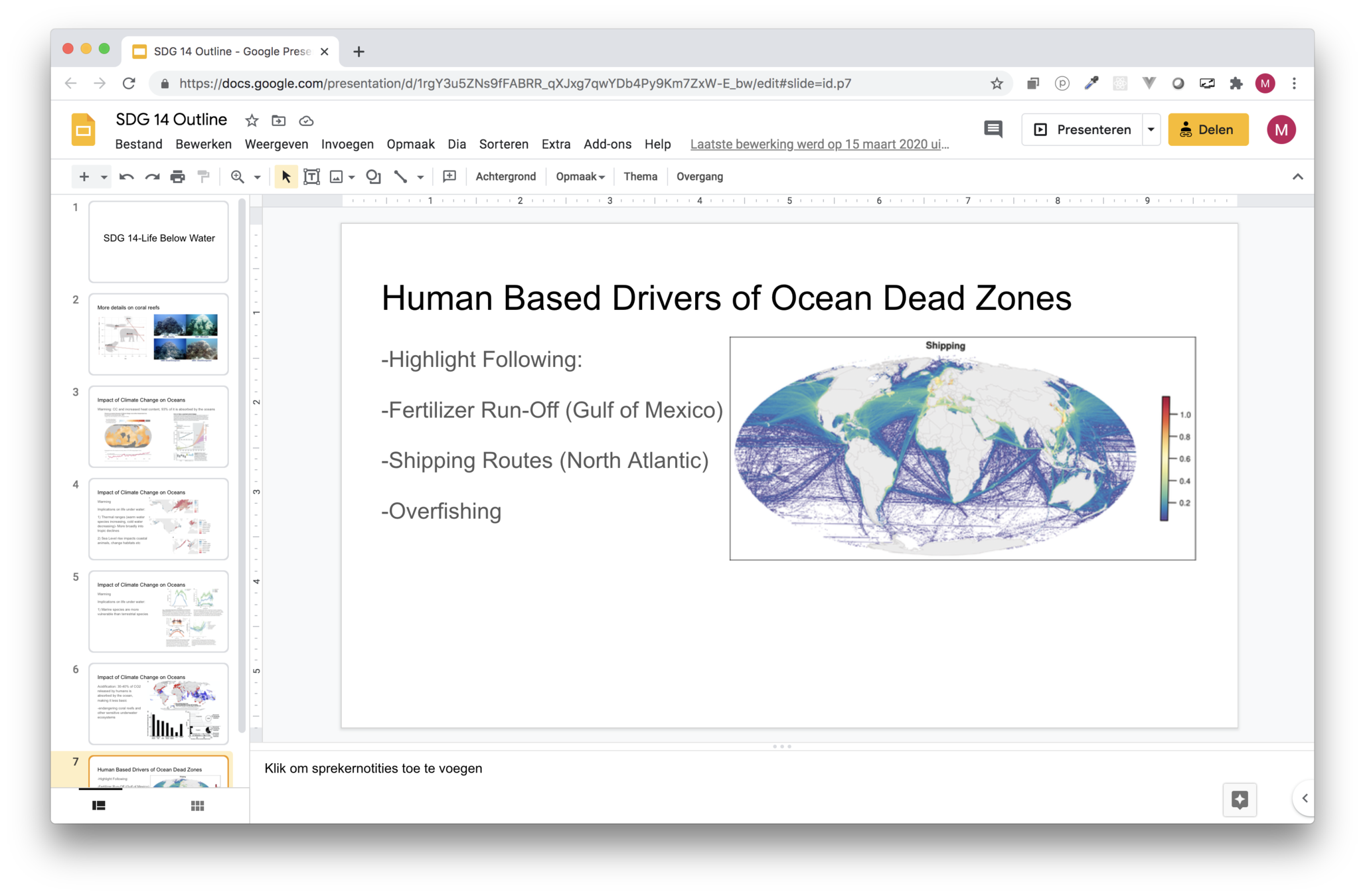Image resolution: width=1365 pixels, height=896 pixels.
Task: Open the Opmaak toolbar dropdown
Action: [580, 177]
